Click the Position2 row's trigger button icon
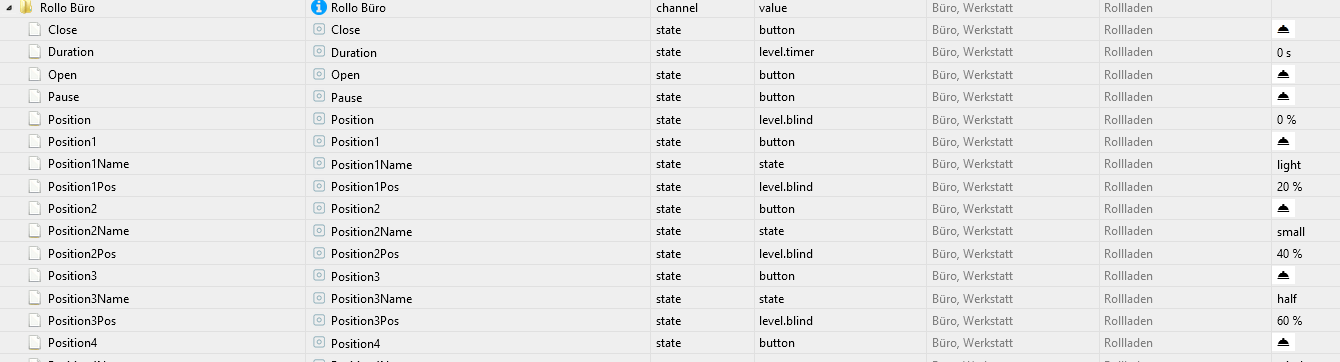This screenshot has height=362, width=1340. tap(1284, 208)
